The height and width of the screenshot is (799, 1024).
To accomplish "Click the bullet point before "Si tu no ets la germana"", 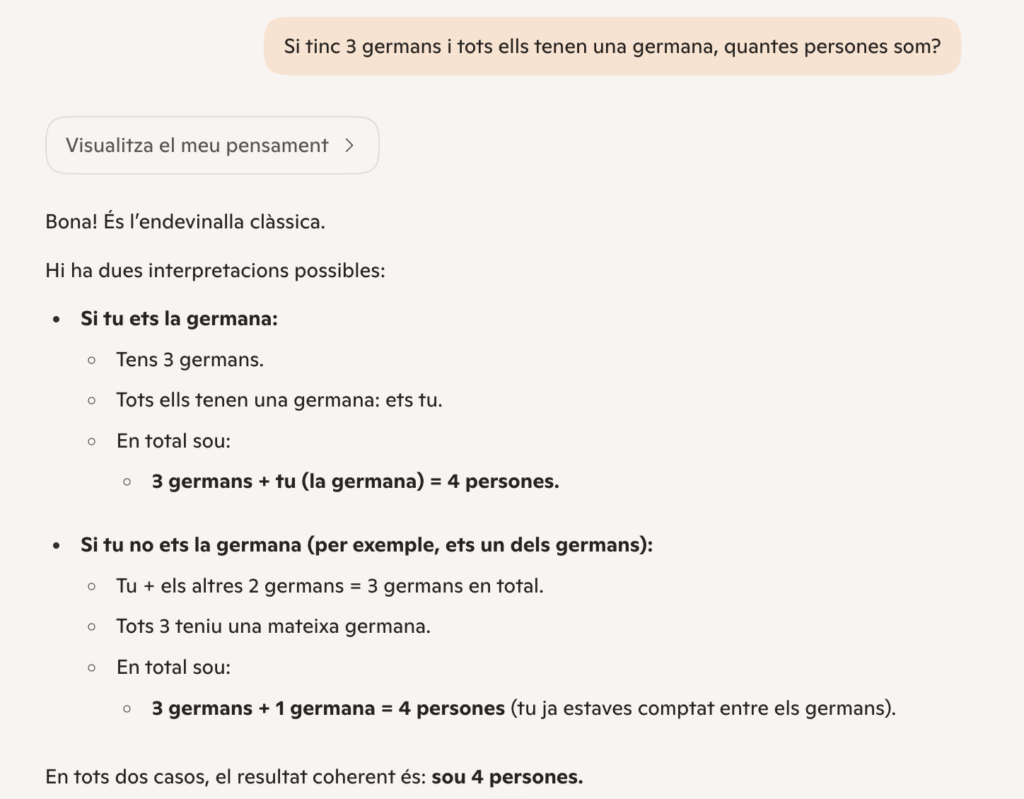I will tap(56, 546).
